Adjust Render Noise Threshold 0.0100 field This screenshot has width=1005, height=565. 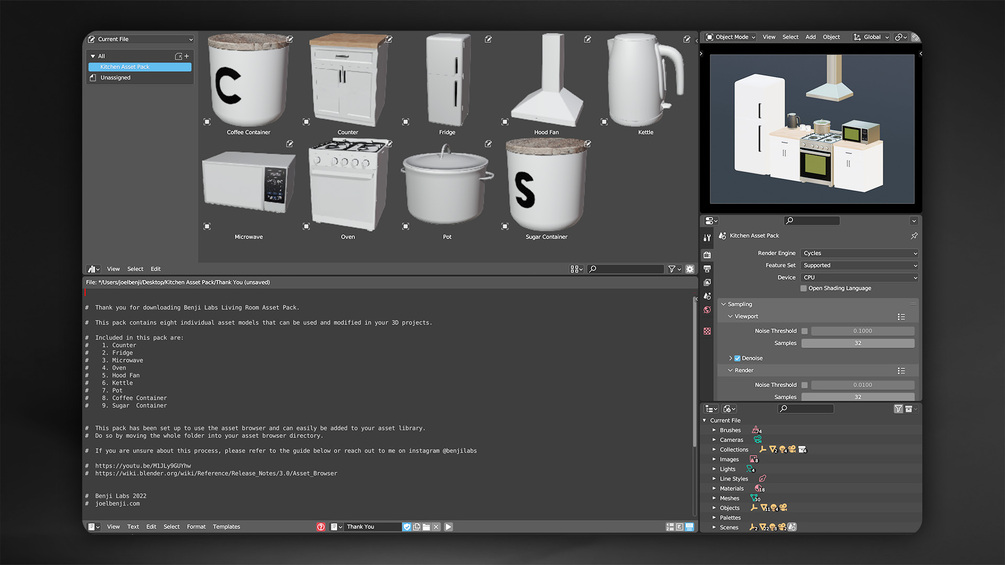tap(863, 385)
